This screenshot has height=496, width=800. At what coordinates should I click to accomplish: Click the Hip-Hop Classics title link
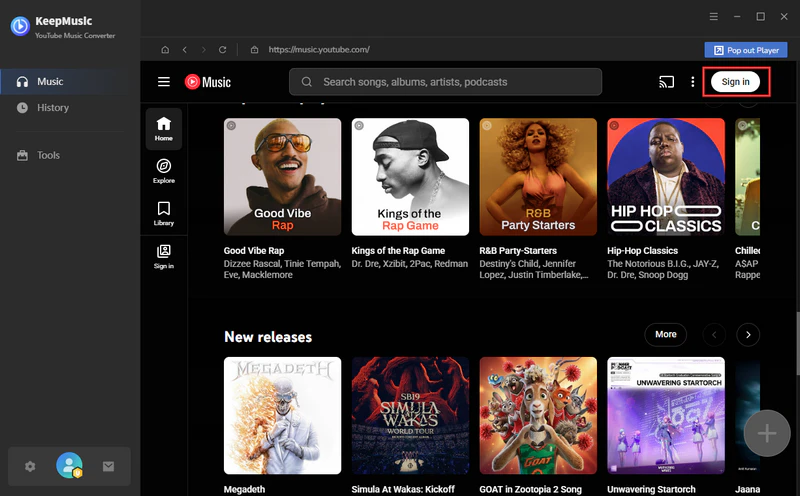click(642, 251)
